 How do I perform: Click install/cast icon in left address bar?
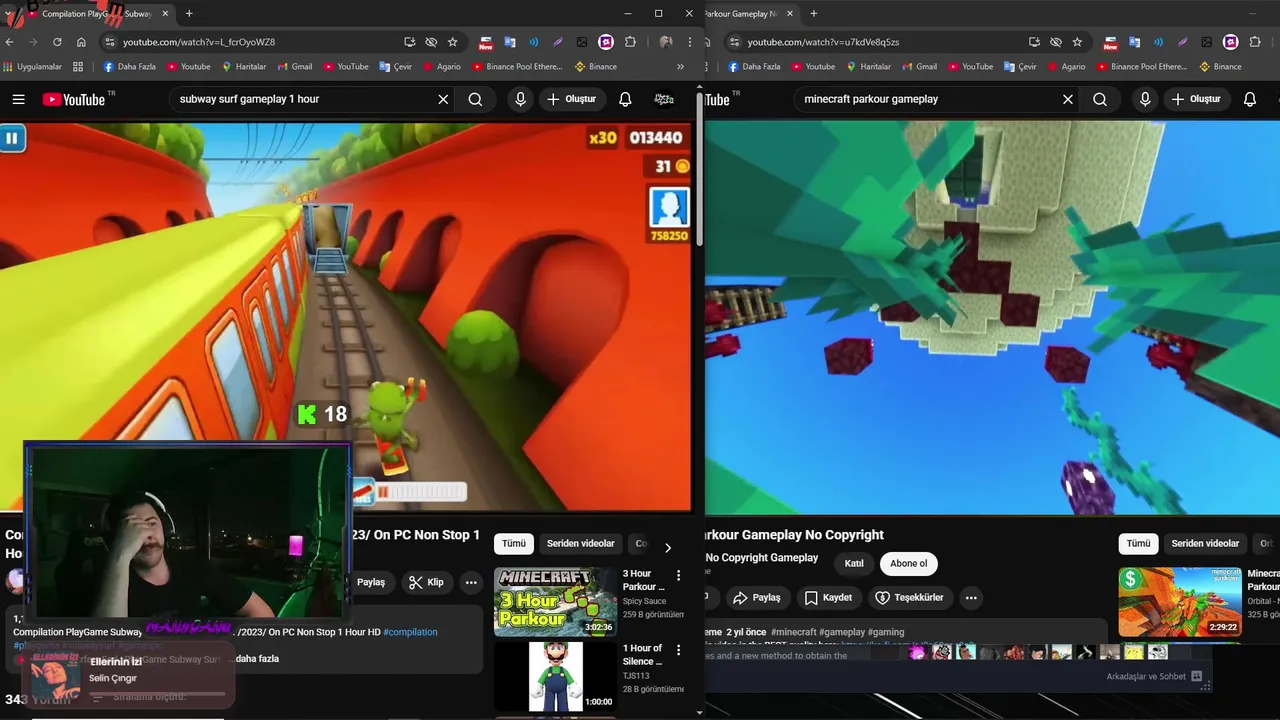pyautogui.click(x=409, y=42)
